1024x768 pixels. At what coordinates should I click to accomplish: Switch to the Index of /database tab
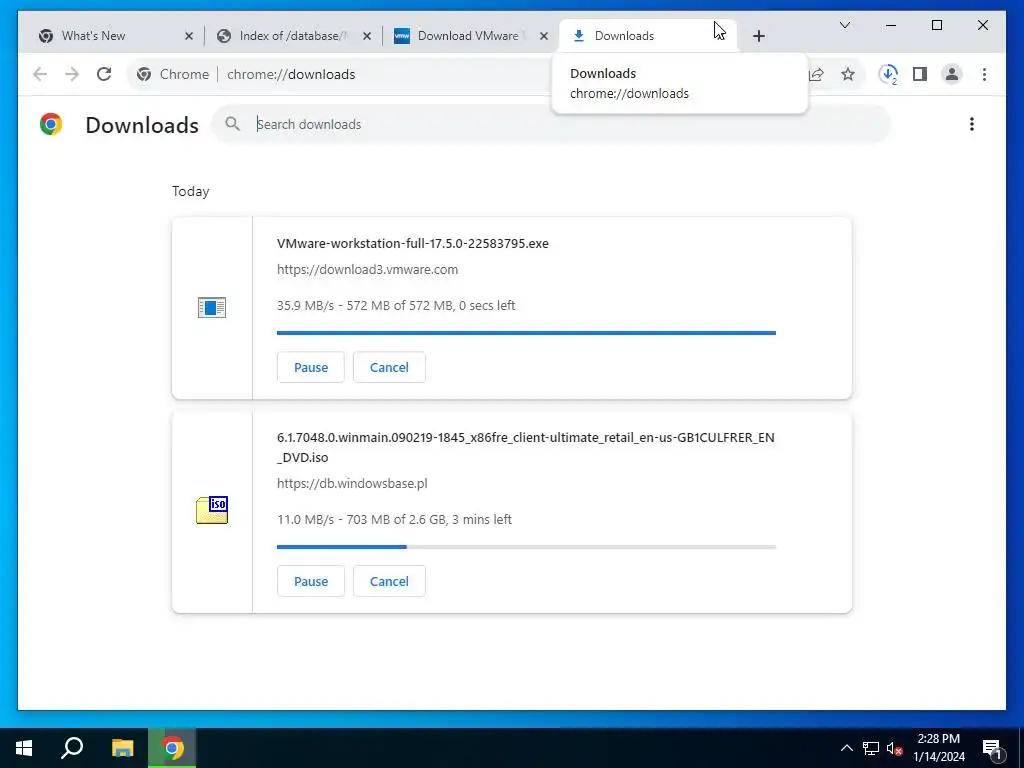tap(294, 36)
